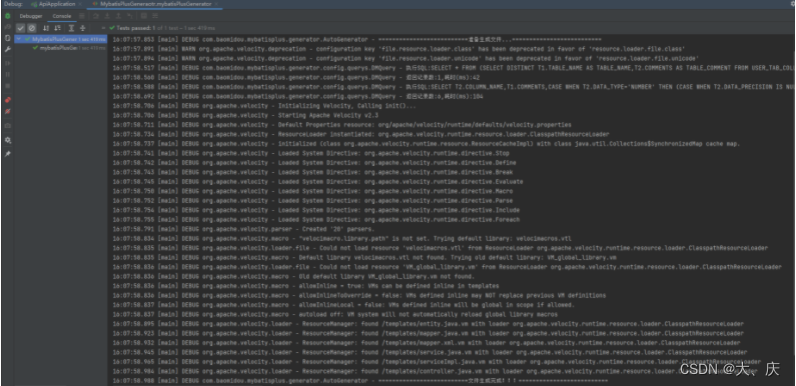Close the MybatisPlusGenerator debug tab
796x386 pixels.
coord(217,4)
